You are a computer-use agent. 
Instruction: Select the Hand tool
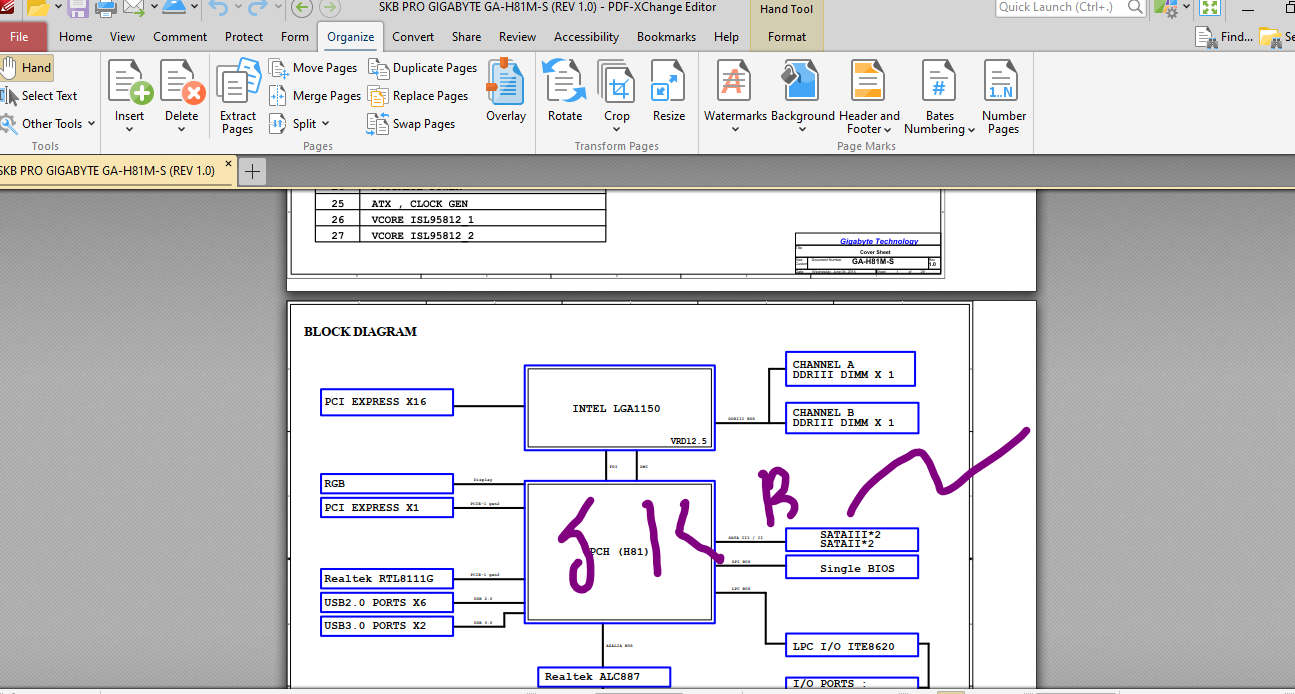(27, 68)
